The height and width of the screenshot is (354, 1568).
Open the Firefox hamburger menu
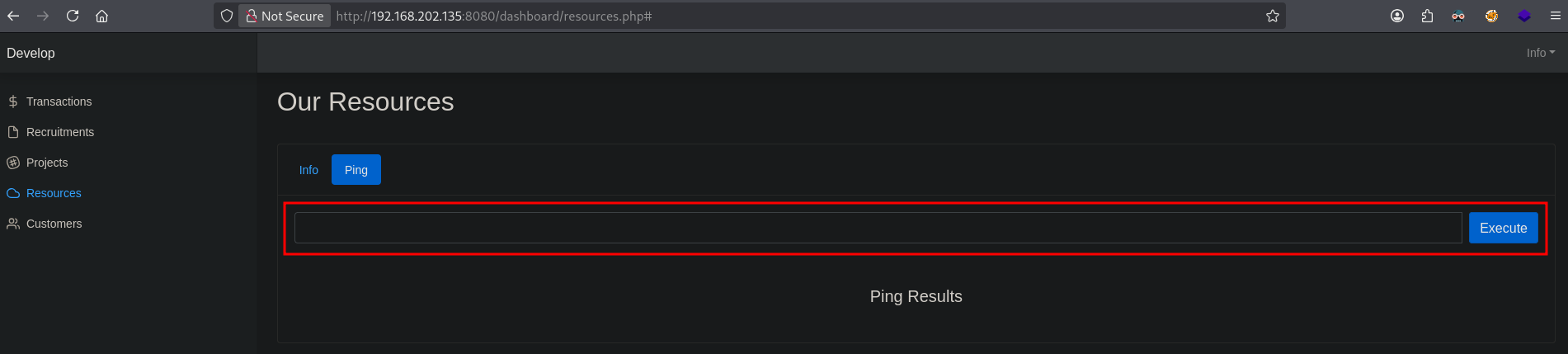click(x=1556, y=16)
